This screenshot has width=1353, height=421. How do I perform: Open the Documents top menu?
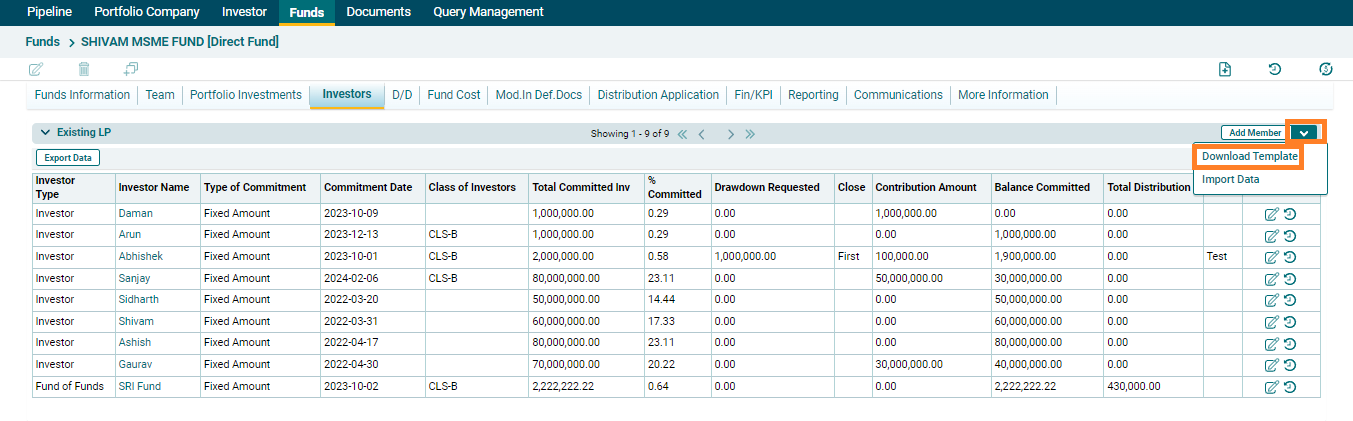pyautogui.click(x=378, y=12)
